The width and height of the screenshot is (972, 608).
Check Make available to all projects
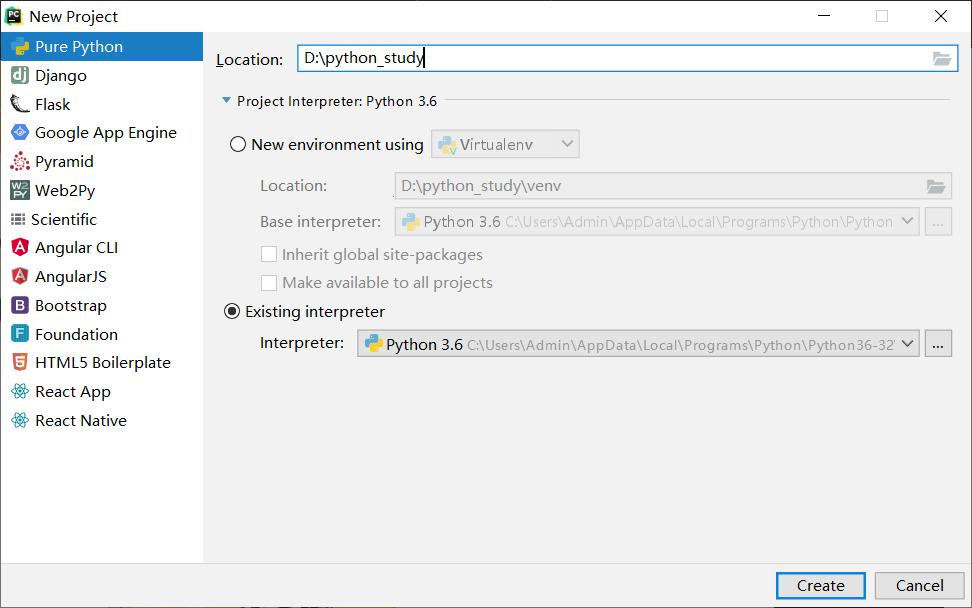tap(269, 283)
